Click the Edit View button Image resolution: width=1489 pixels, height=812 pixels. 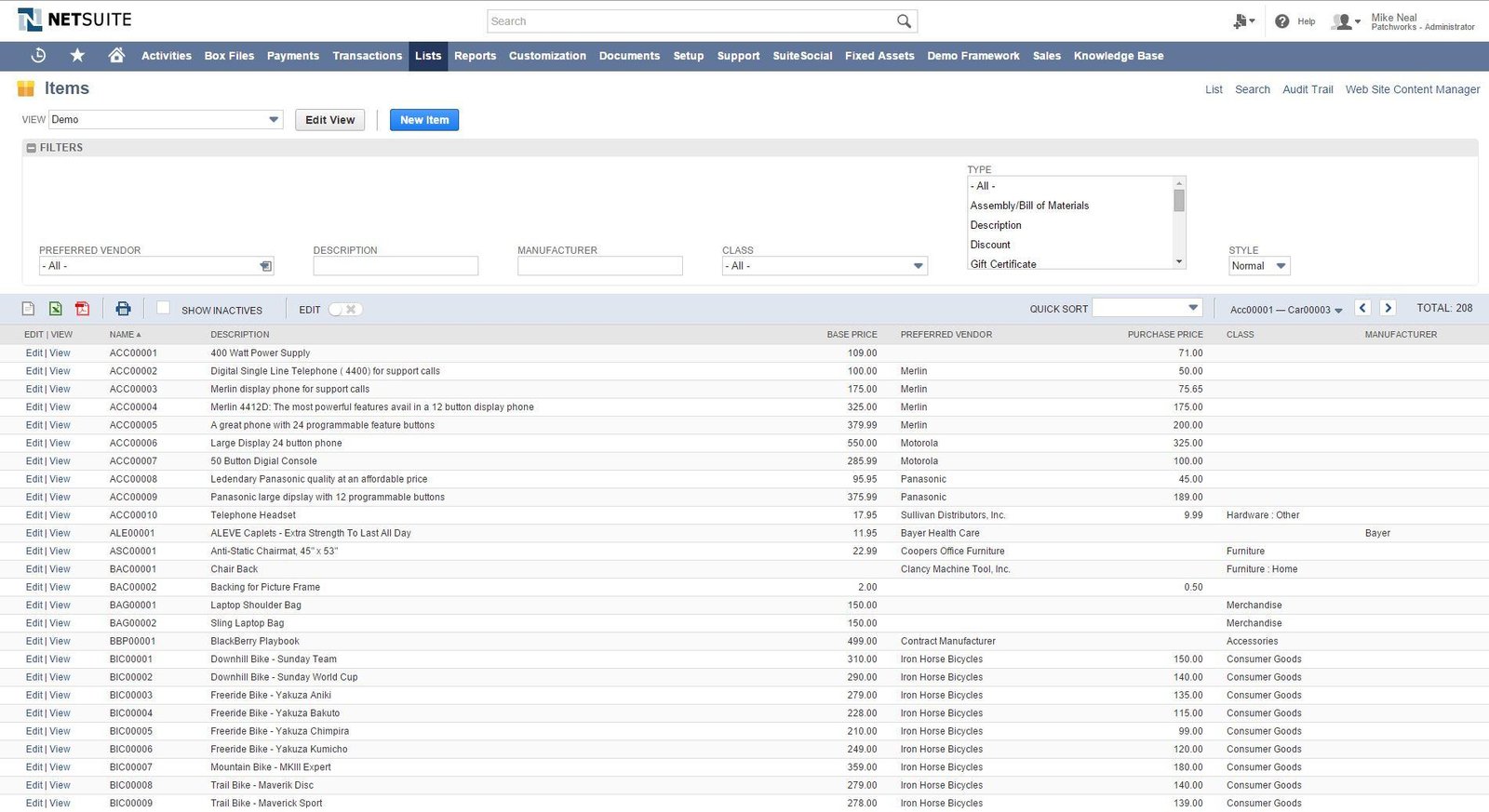pos(330,120)
